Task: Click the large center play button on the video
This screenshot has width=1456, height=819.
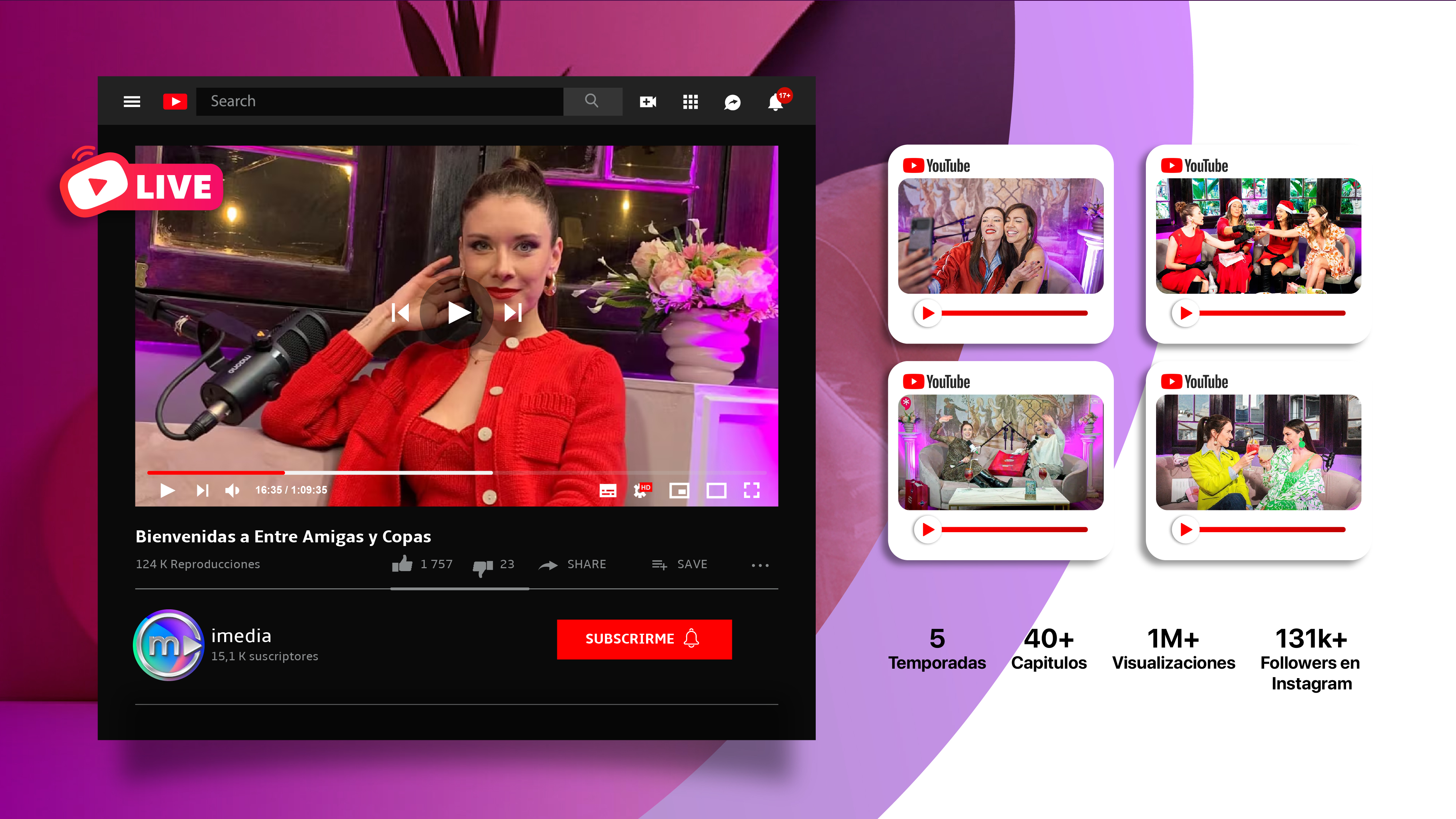Action: coord(457,312)
